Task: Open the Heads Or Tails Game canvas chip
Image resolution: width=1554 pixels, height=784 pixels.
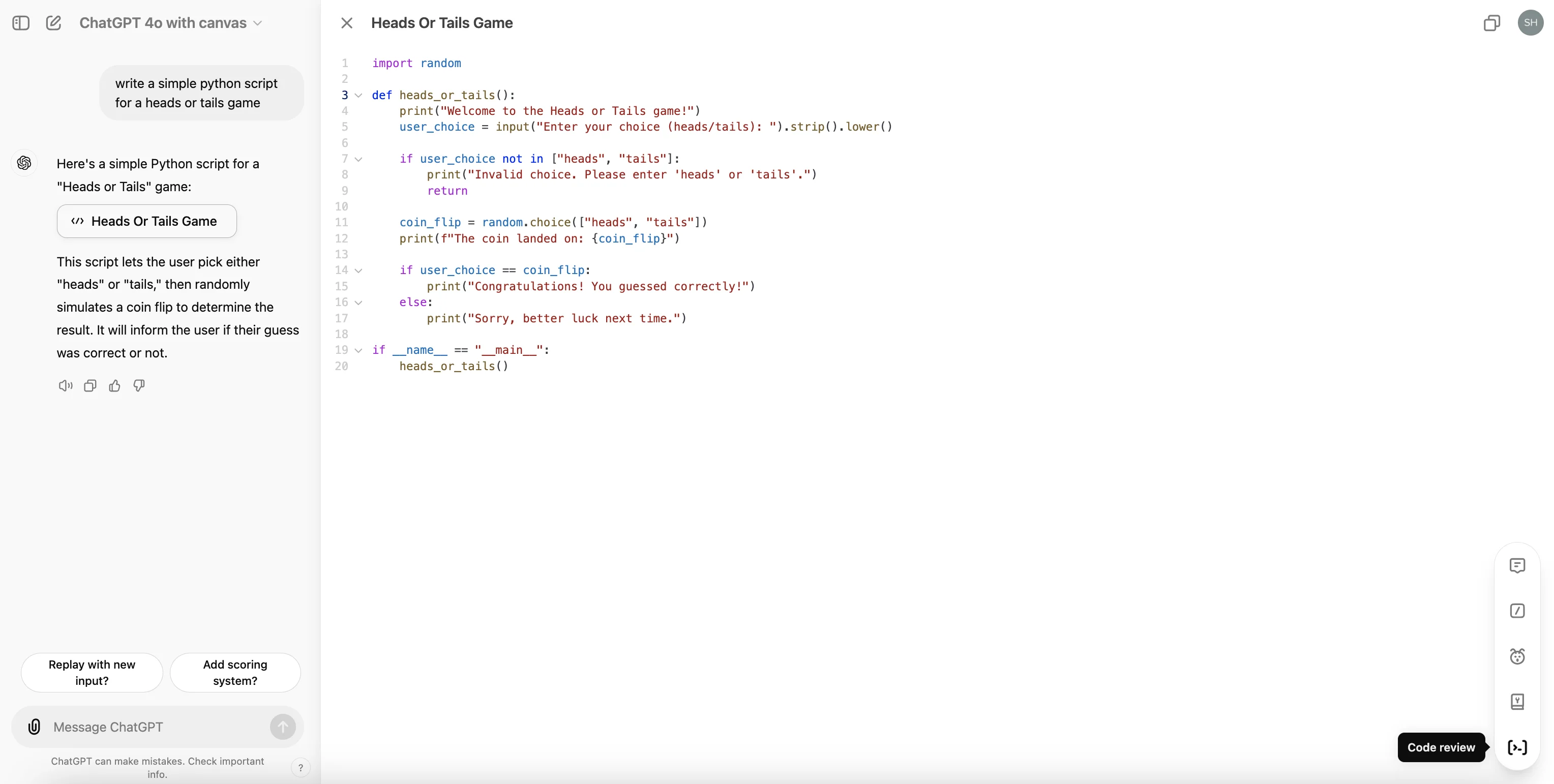Action: click(x=146, y=221)
